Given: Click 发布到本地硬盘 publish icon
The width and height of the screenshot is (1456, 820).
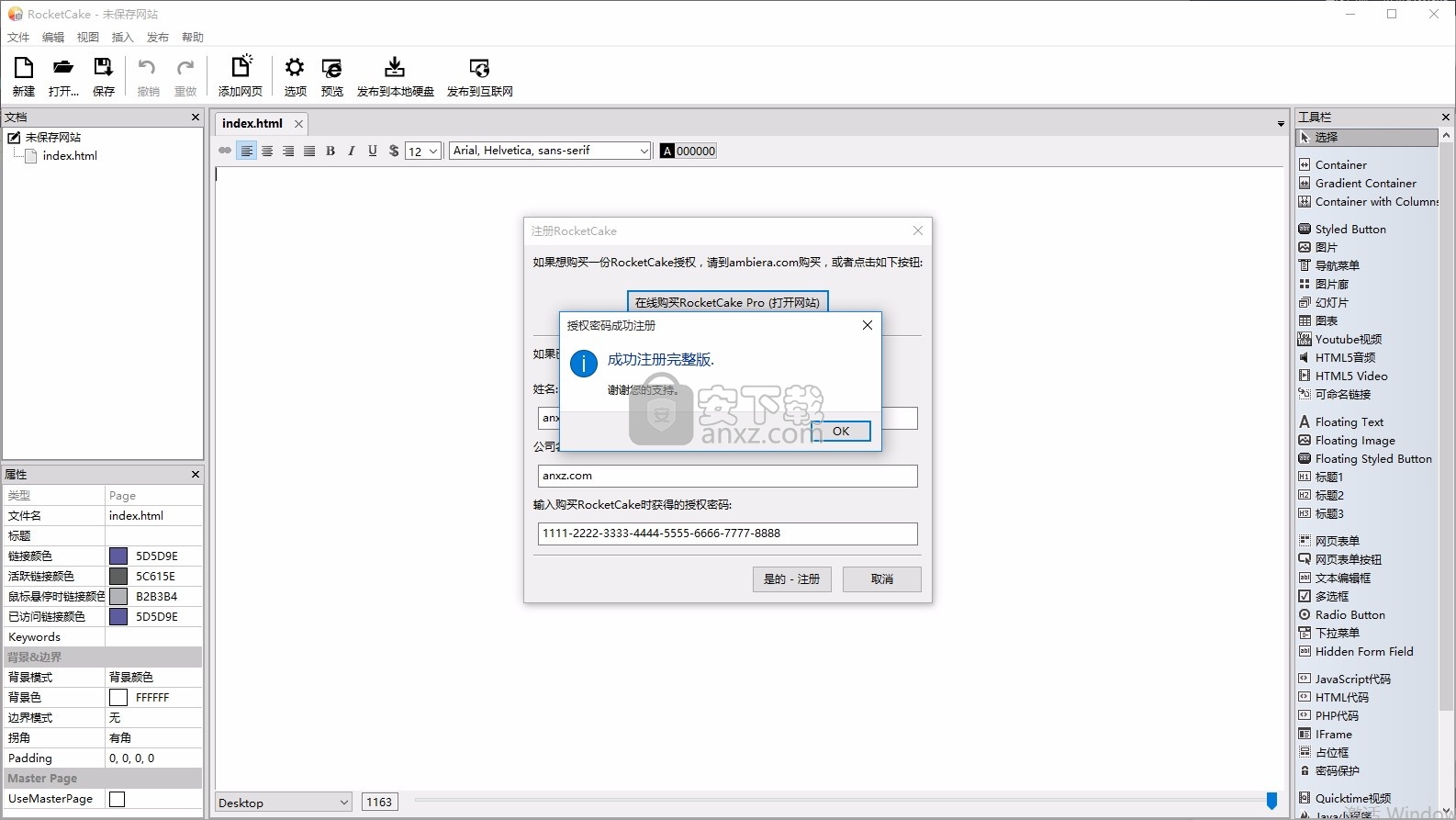Looking at the screenshot, I should [x=394, y=67].
